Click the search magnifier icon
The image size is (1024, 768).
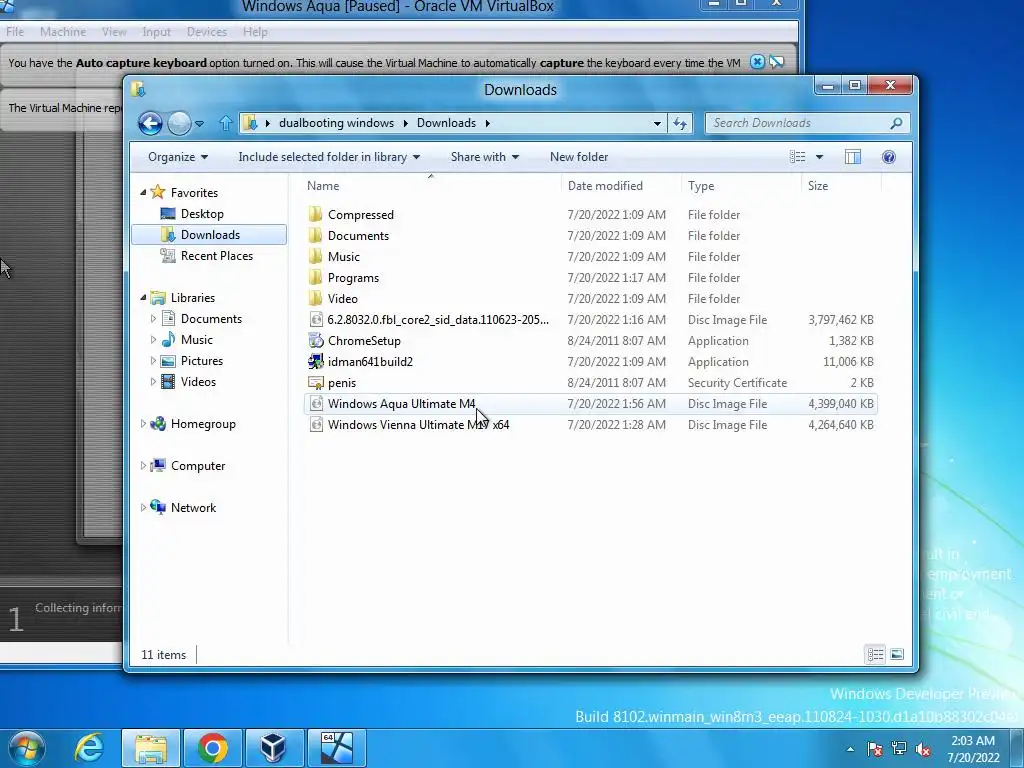897,123
